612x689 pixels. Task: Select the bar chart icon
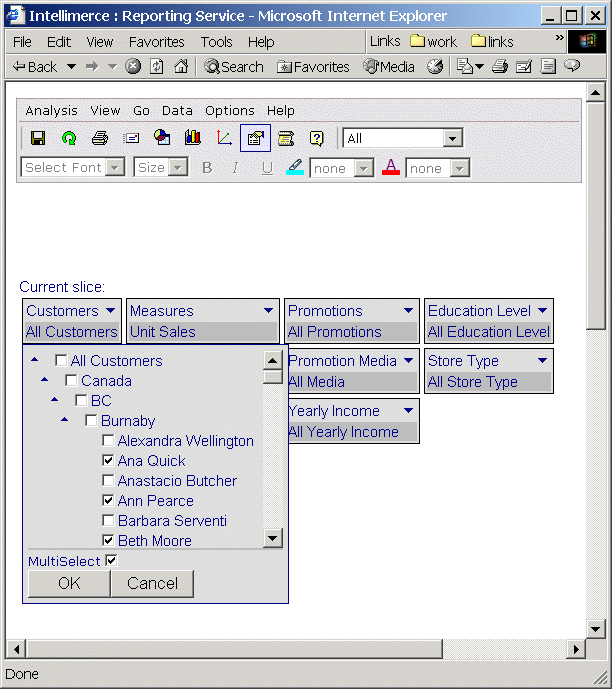point(193,138)
